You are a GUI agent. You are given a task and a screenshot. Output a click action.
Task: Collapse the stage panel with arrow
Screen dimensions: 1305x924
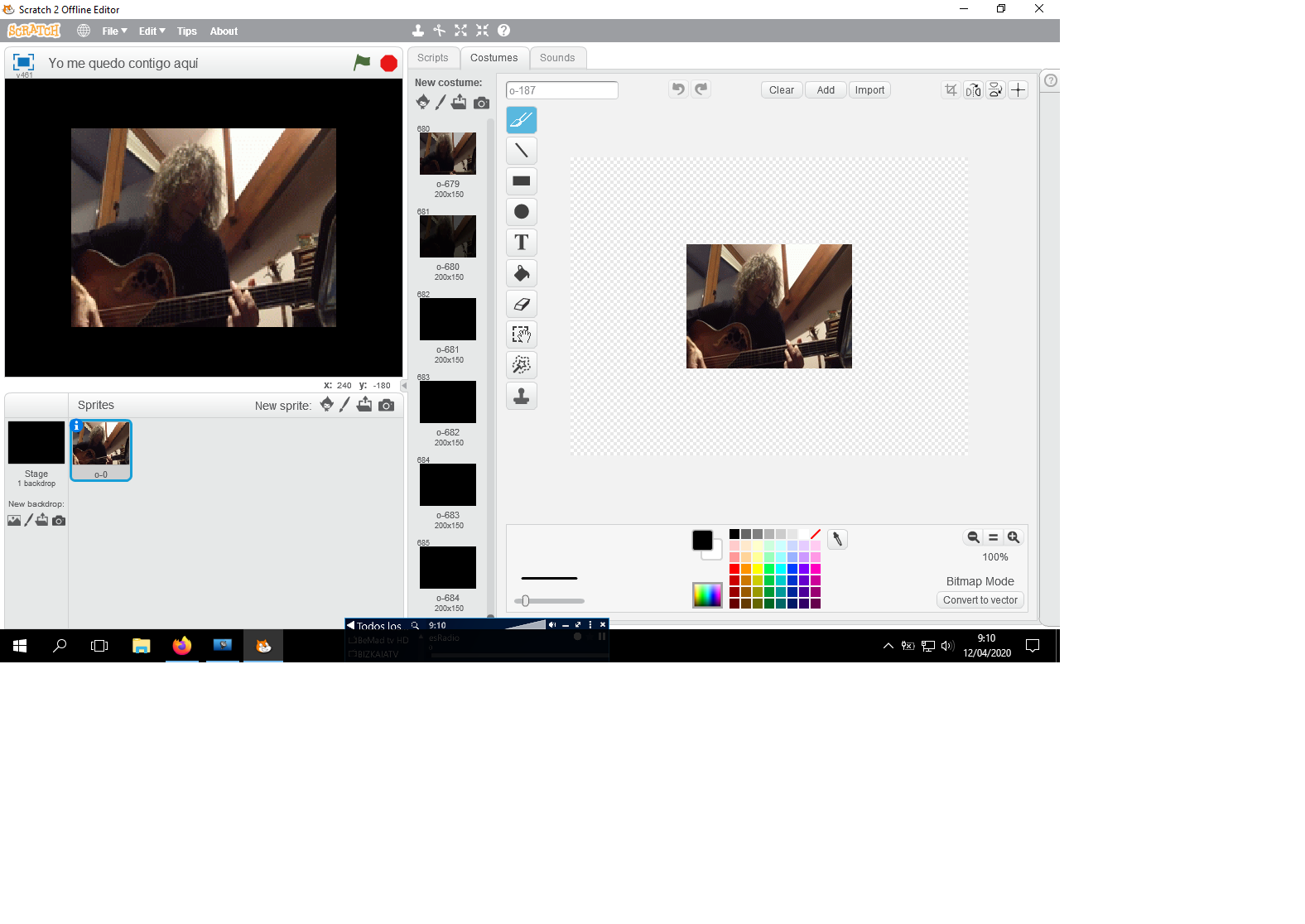click(x=404, y=386)
